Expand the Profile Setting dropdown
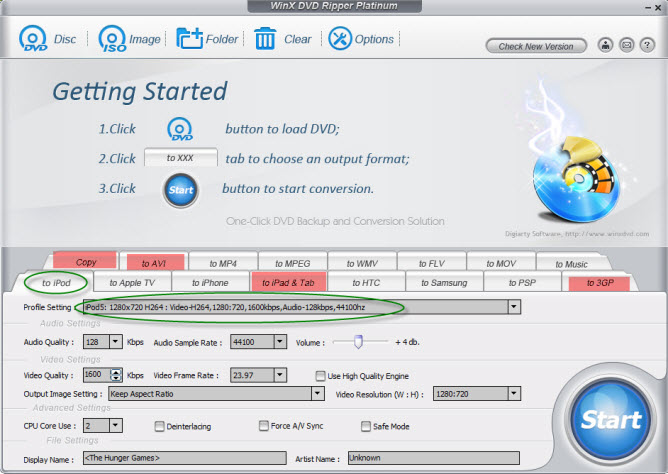This screenshot has width=668, height=474. (x=514, y=307)
